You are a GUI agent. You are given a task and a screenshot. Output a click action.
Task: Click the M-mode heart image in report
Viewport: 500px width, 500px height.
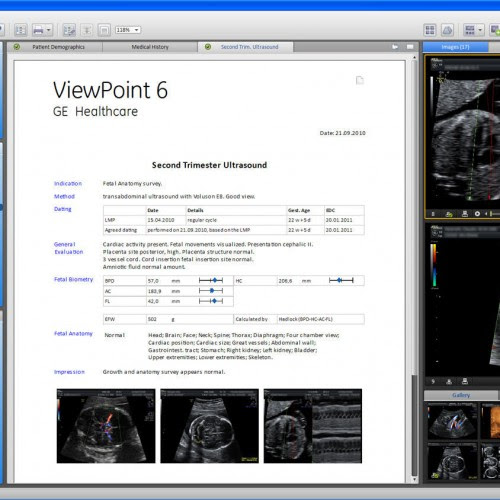[313, 426]
